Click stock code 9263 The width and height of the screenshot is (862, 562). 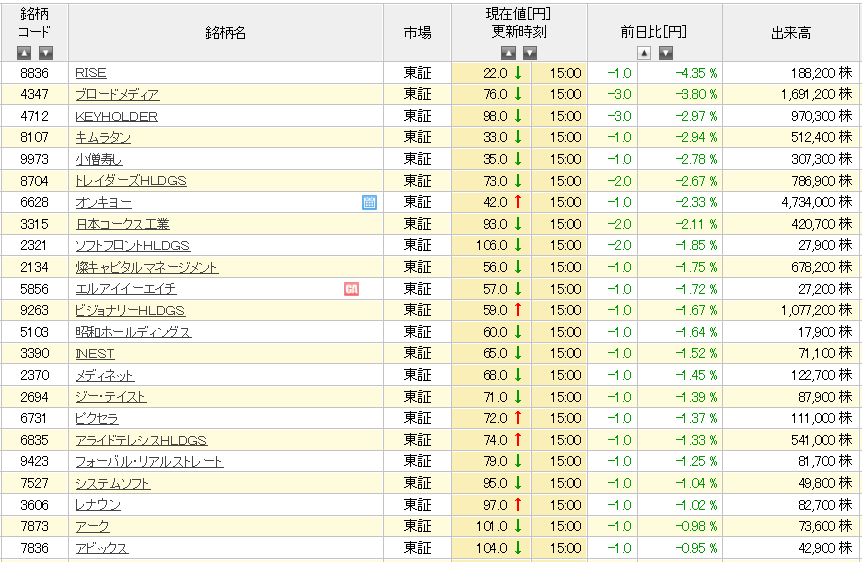tap(35, 311)
